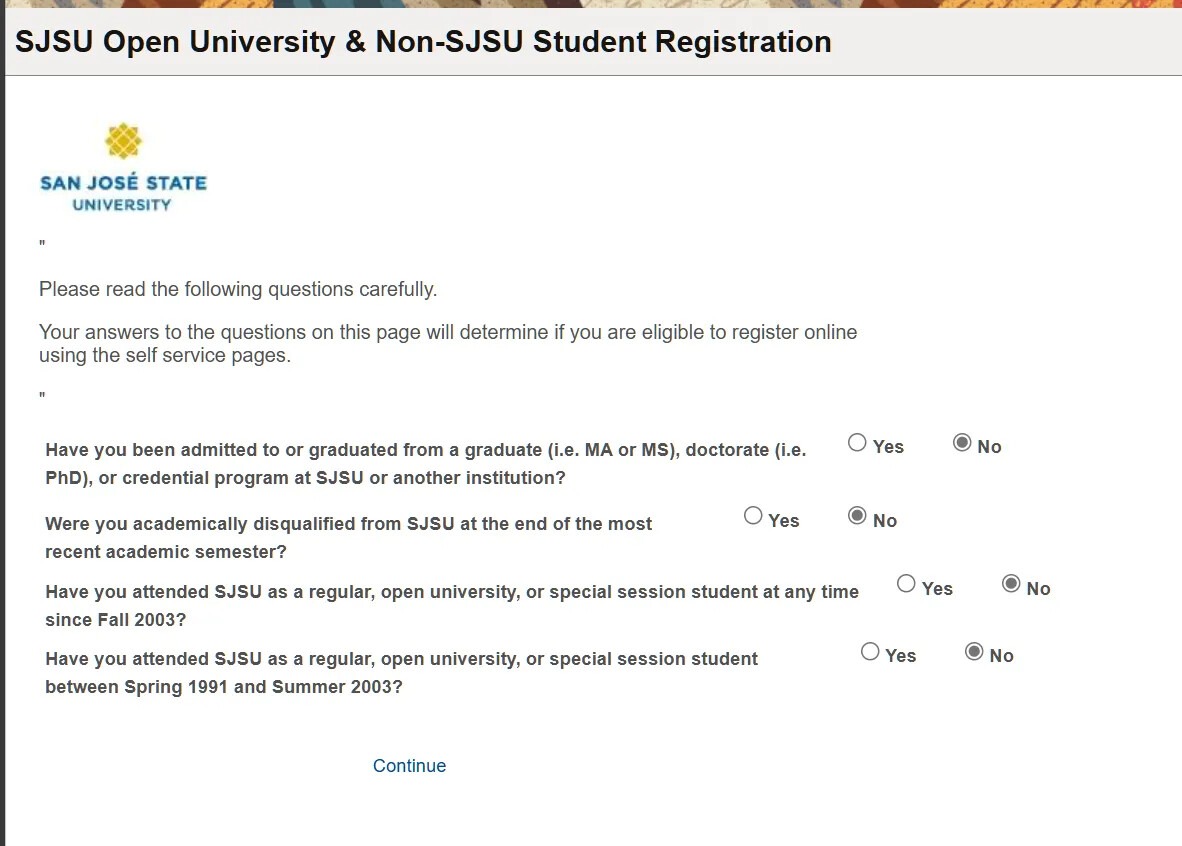The width and height of the screenshot is (1182, 846).
Task: Click the Student Registration page heading
Action: tap(423, 42)
